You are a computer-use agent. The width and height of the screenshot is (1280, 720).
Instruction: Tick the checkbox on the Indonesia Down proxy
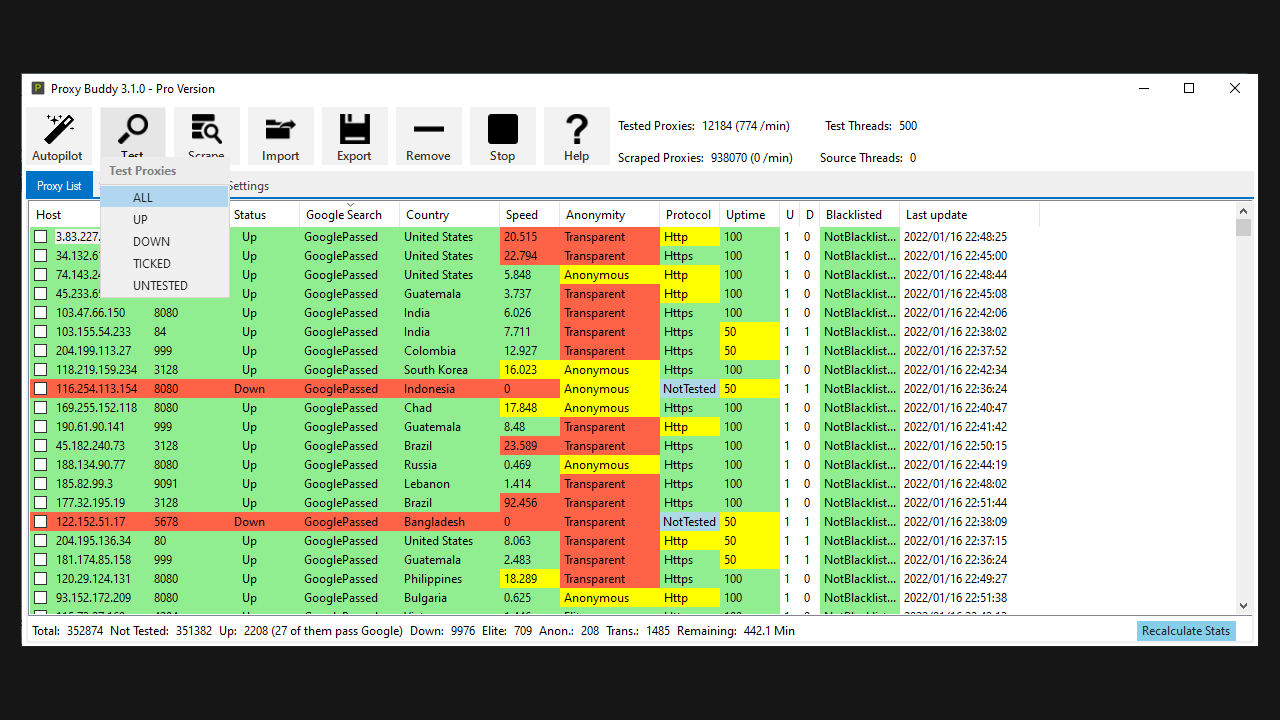pos(39,388)
